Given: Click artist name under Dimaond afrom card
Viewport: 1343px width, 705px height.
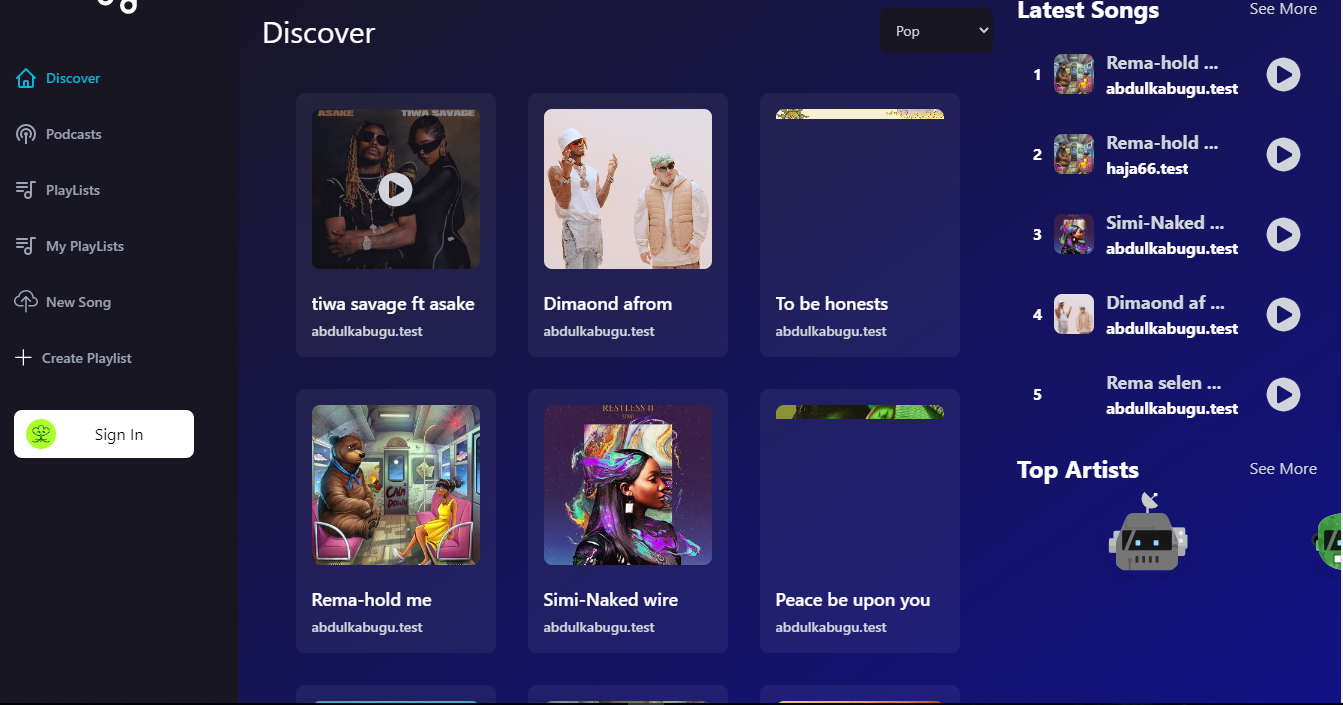Looking at the screenshot, I should pyautogui.click(x=599, y=331).
